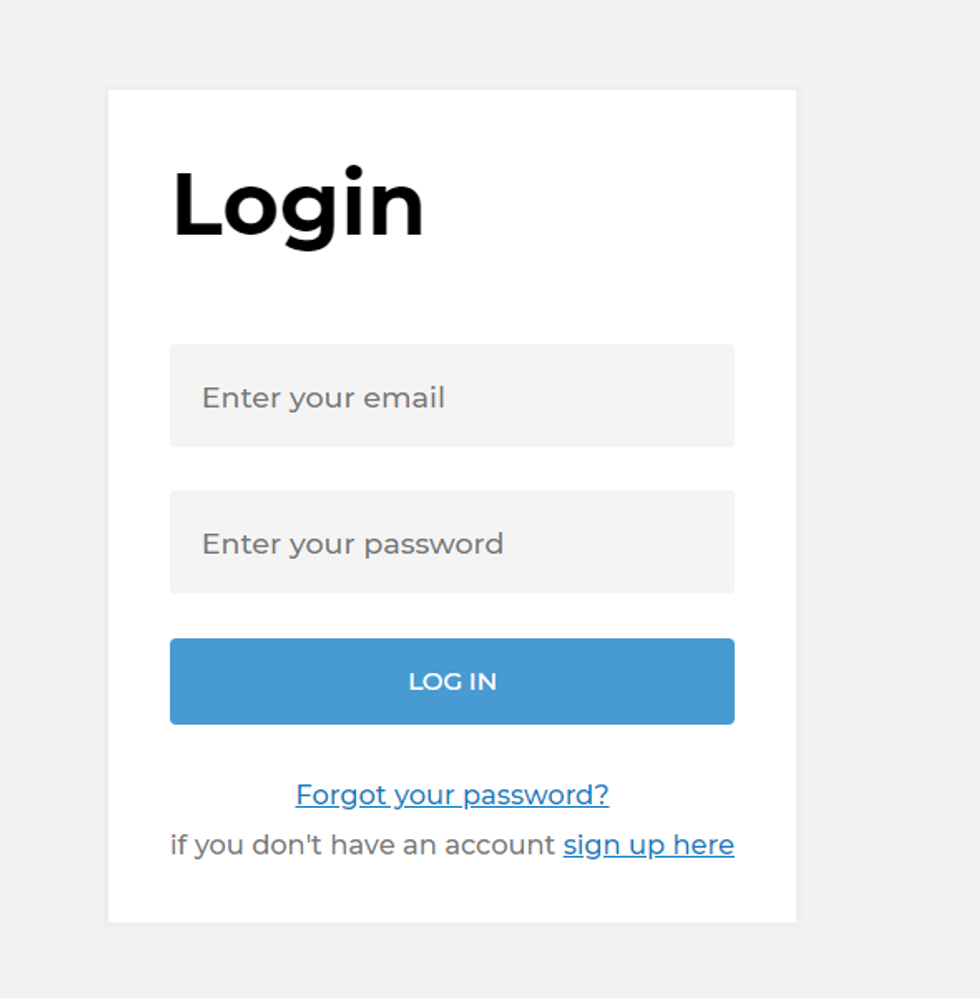Click the white LOG IN label
Viewport: 980px width, 998px height.
[452, 681]
